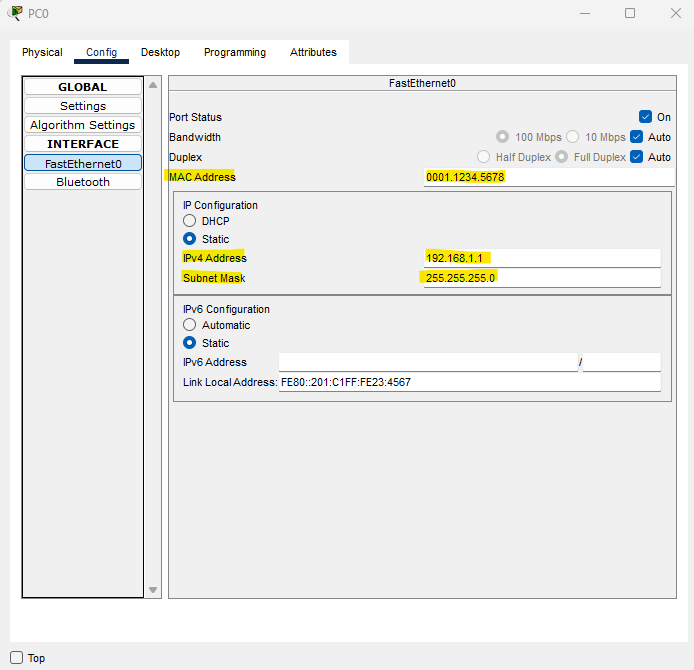Open global Settings

pyautogui.click(x=83, y=106)
